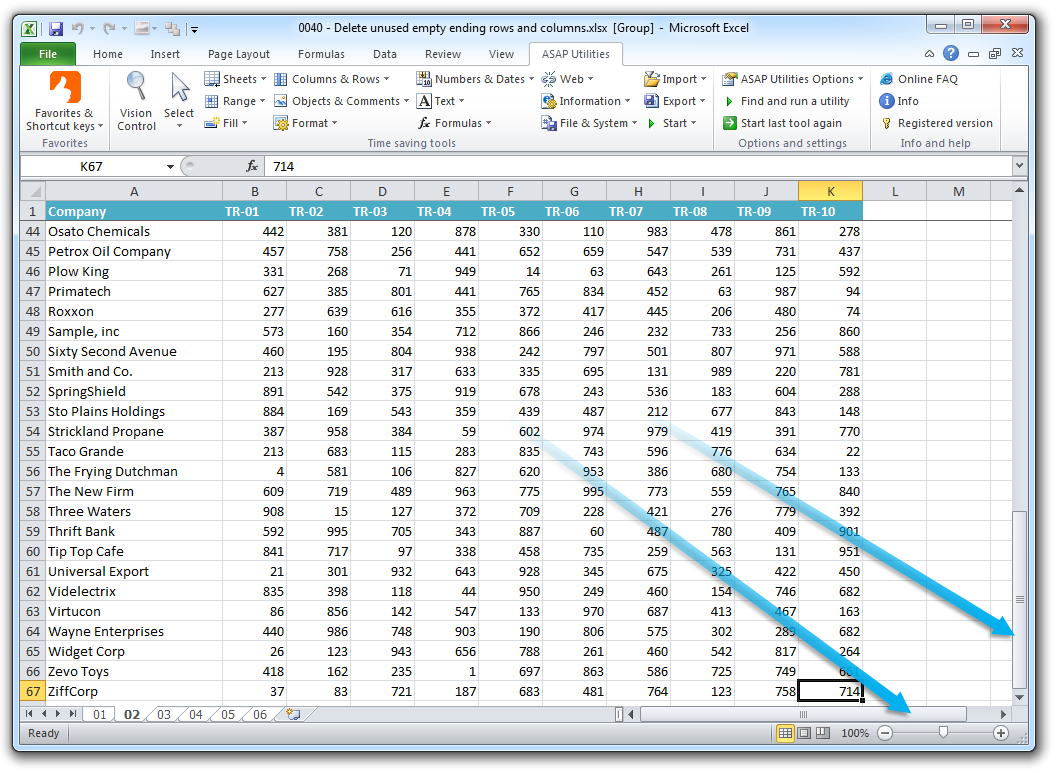The image size is (1058, 773).
Task: Click the vertical scrollbar thumb
Action: point(1019,599)
